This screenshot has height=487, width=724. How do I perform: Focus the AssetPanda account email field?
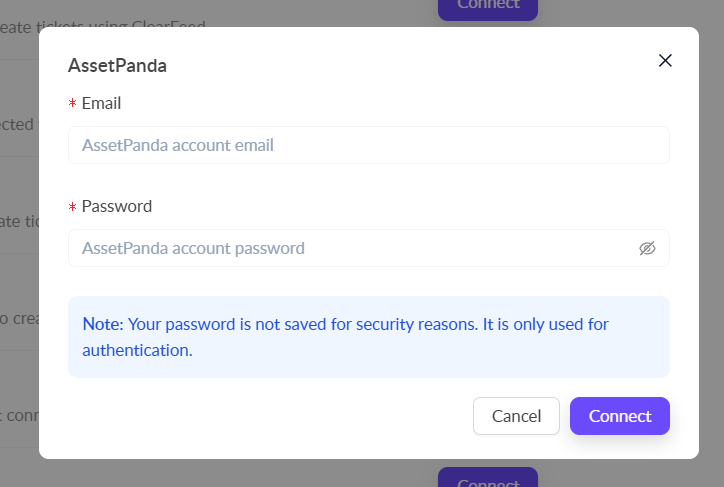(368, 145)
